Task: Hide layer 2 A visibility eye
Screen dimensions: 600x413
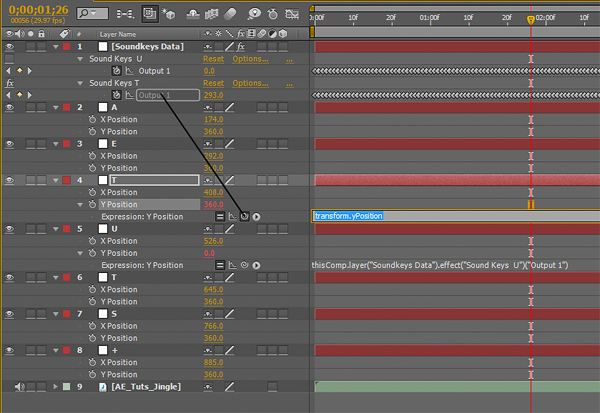Action: point(9,107)
